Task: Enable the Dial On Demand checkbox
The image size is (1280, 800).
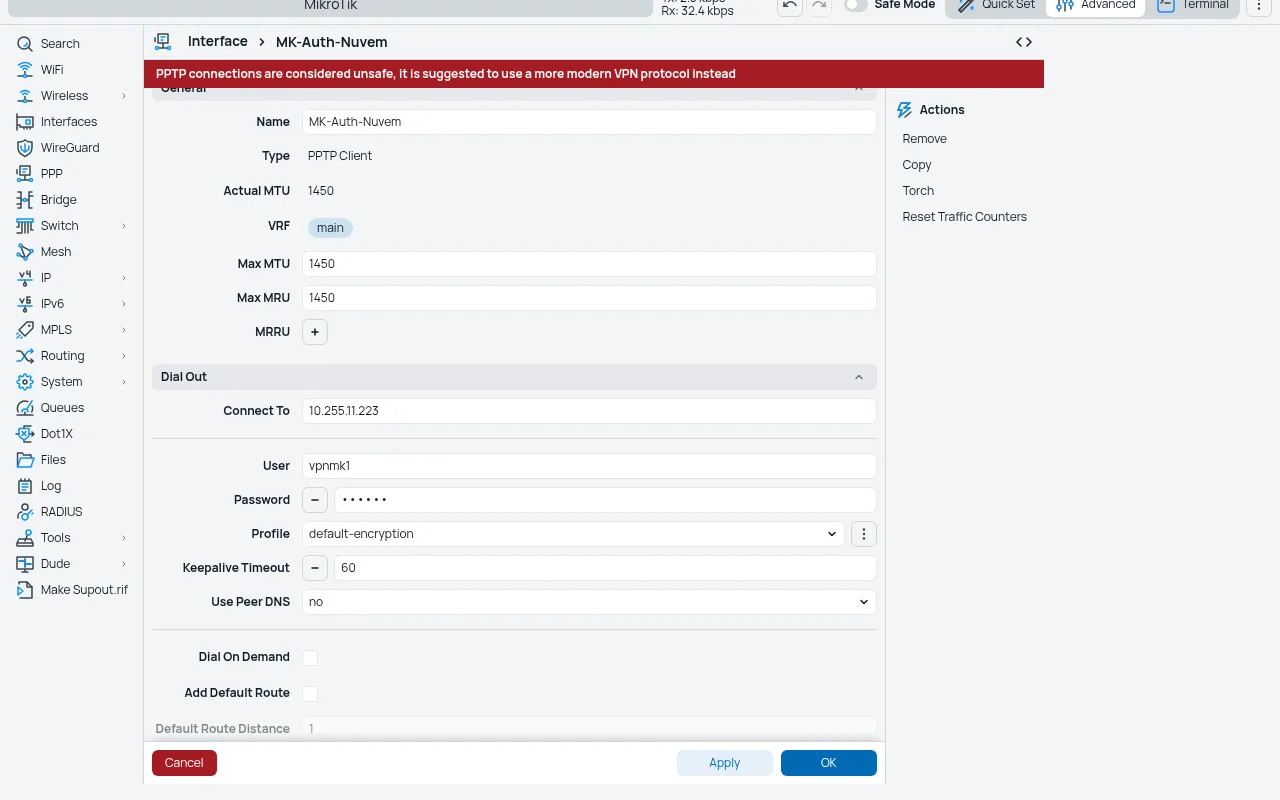Action: [310, 657]
